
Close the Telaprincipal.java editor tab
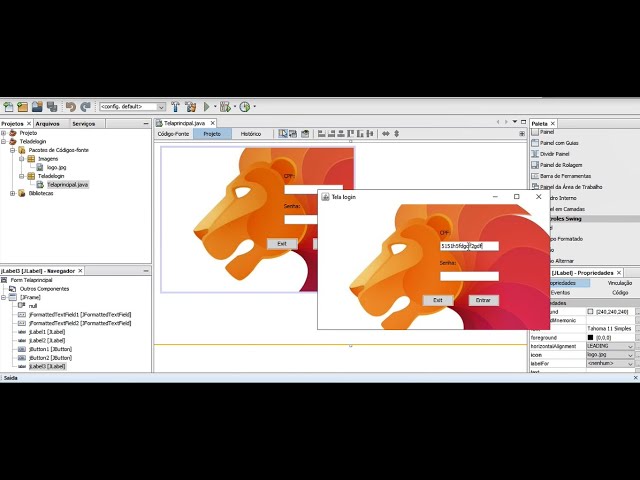213,123
